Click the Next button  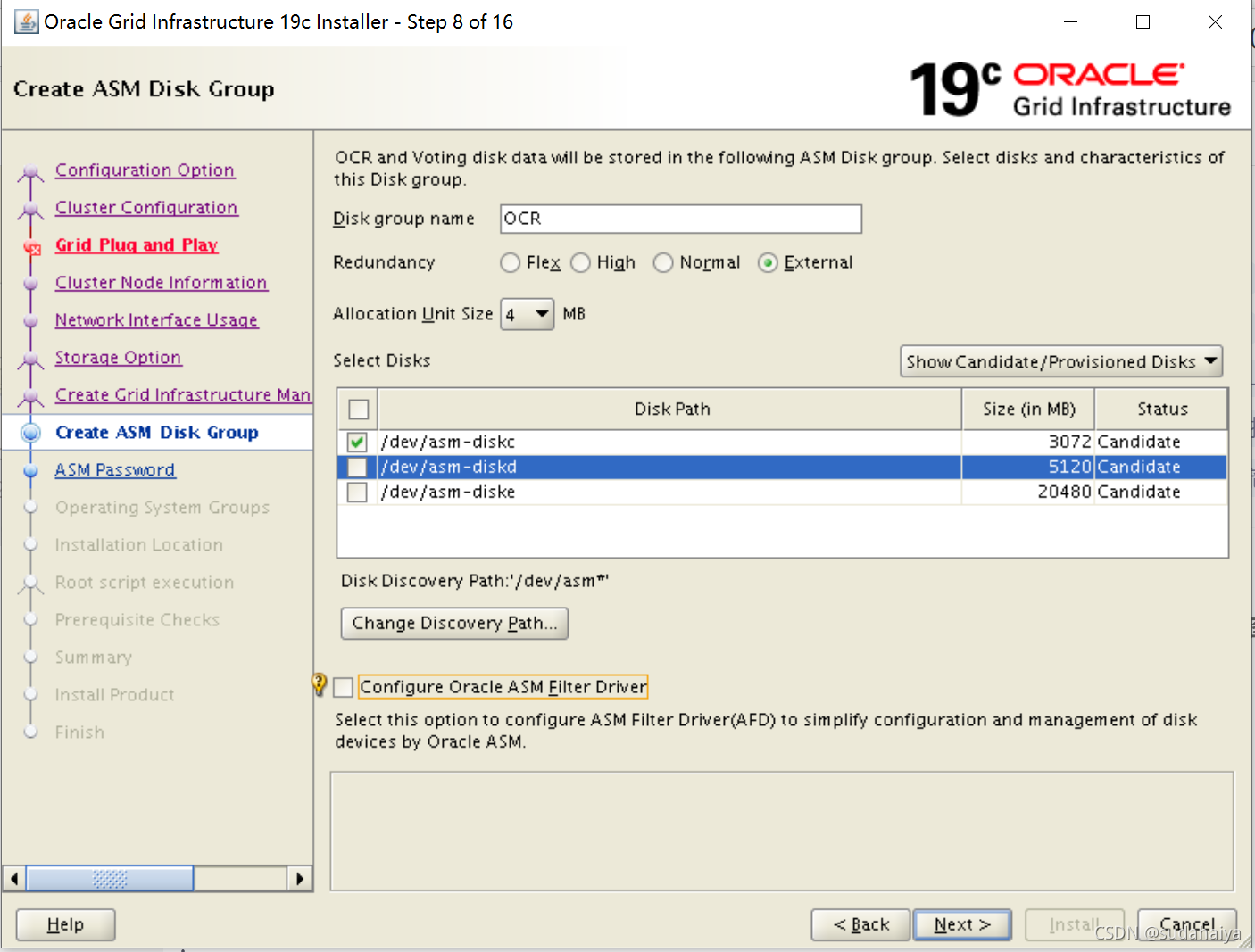(x=962, y=924)
